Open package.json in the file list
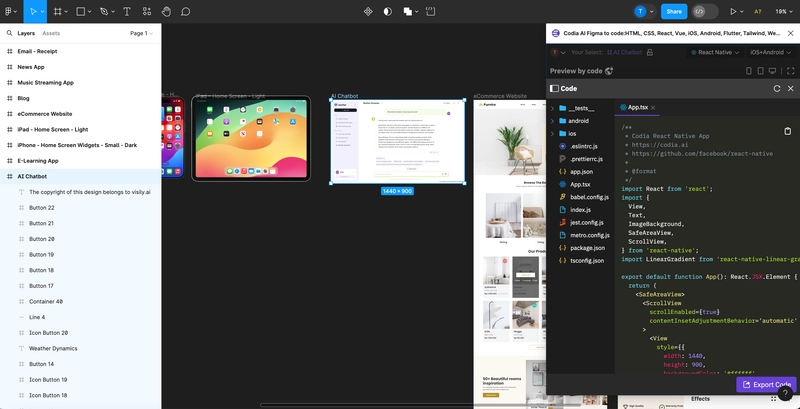This screenshot has width=800, height=409. click(x=586, y=247)
